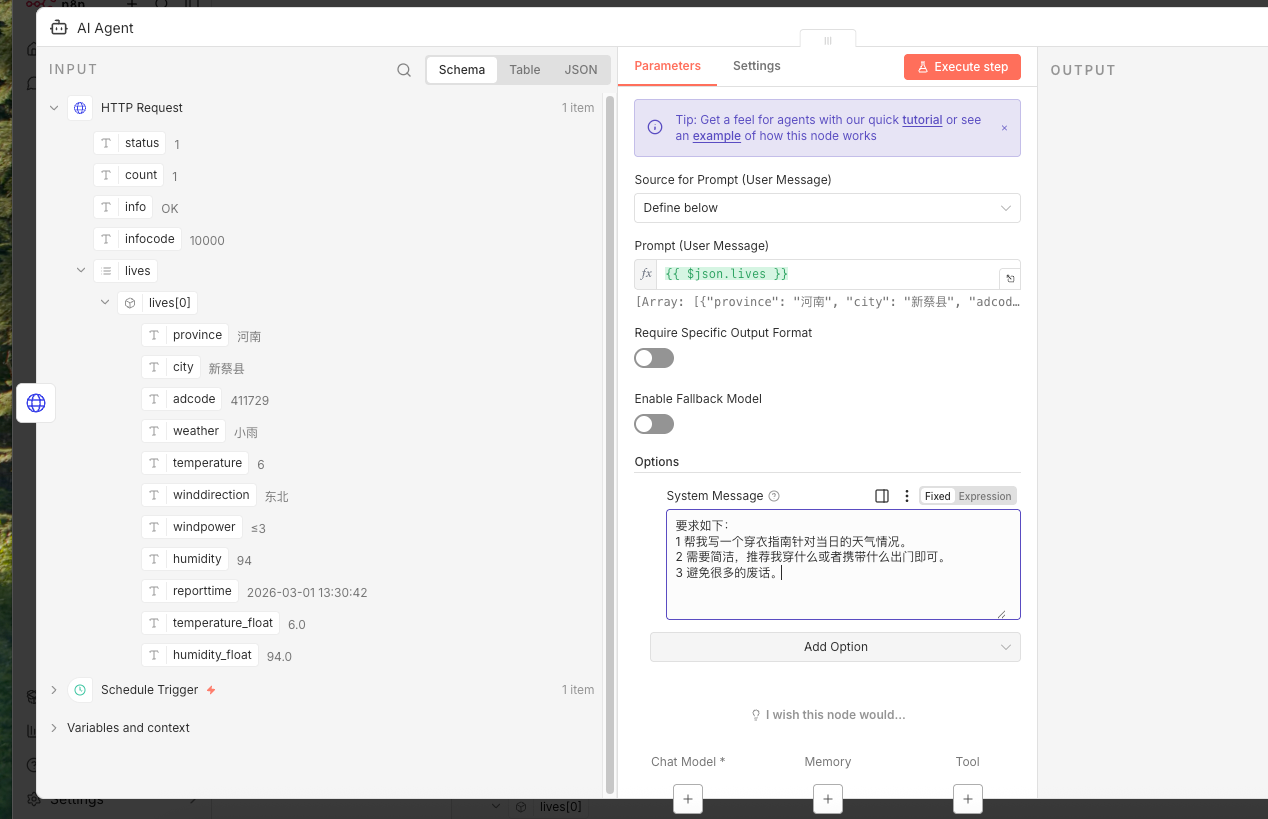Click the fx expression icon beside the prompt
This screenshot has width=1268, height=819.
pos(646,274)
